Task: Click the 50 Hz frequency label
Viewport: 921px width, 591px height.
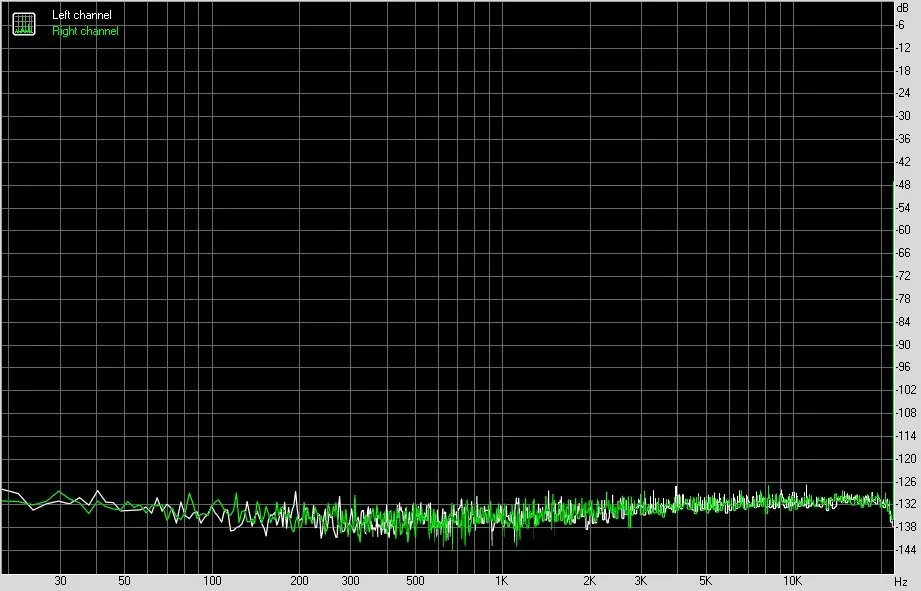Action: pyautogui.click(x=124, y=580)
